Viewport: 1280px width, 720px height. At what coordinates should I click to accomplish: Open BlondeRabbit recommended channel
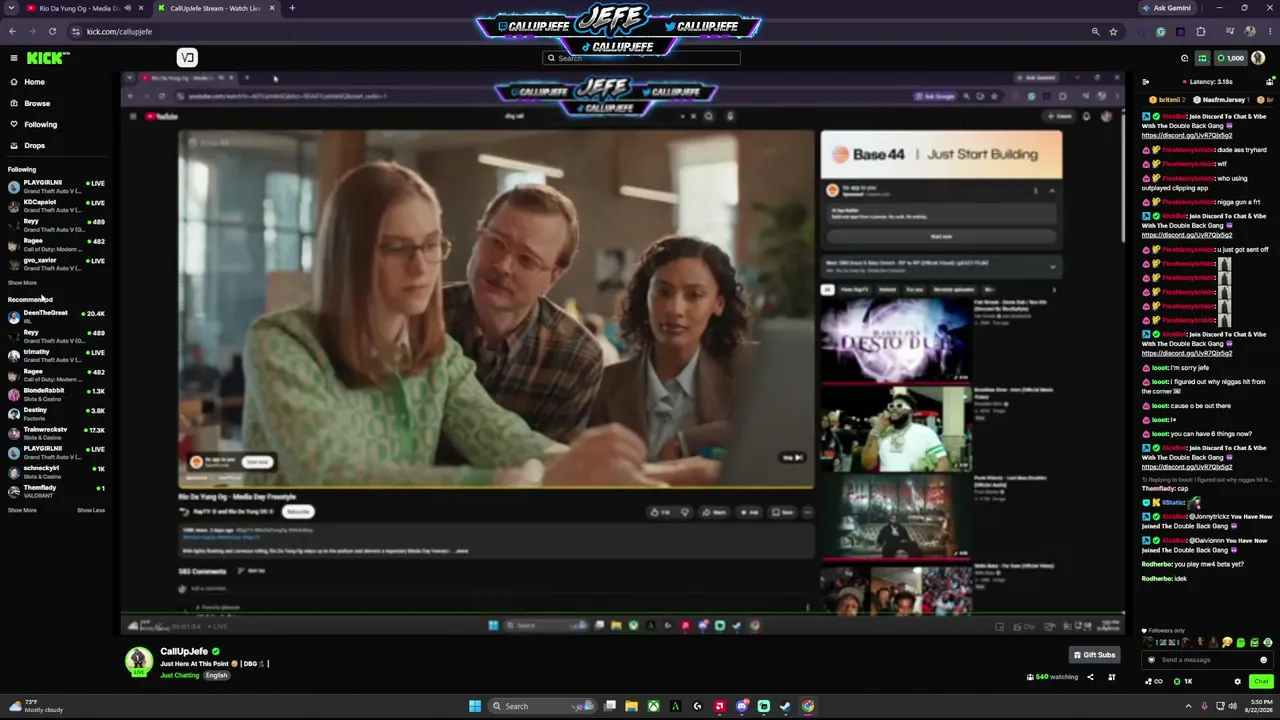coord(56,393)
